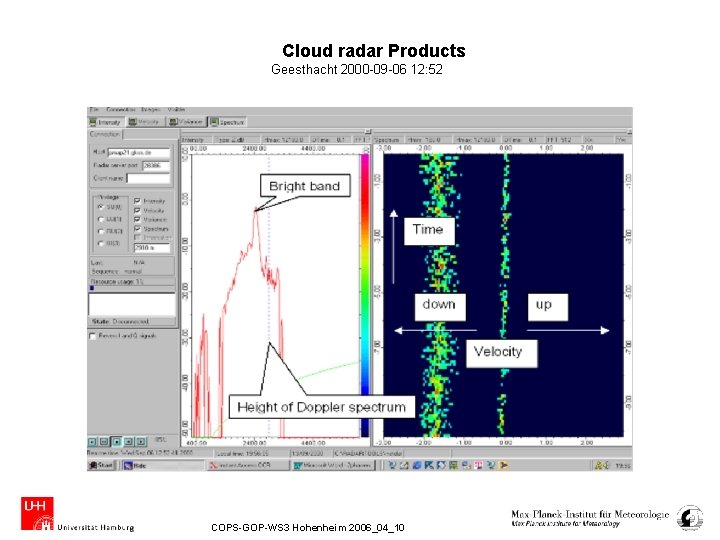The width and height of the screenshot is (720, 540).
Task: Click the Host input field
Action: click(x=138, y=153)
